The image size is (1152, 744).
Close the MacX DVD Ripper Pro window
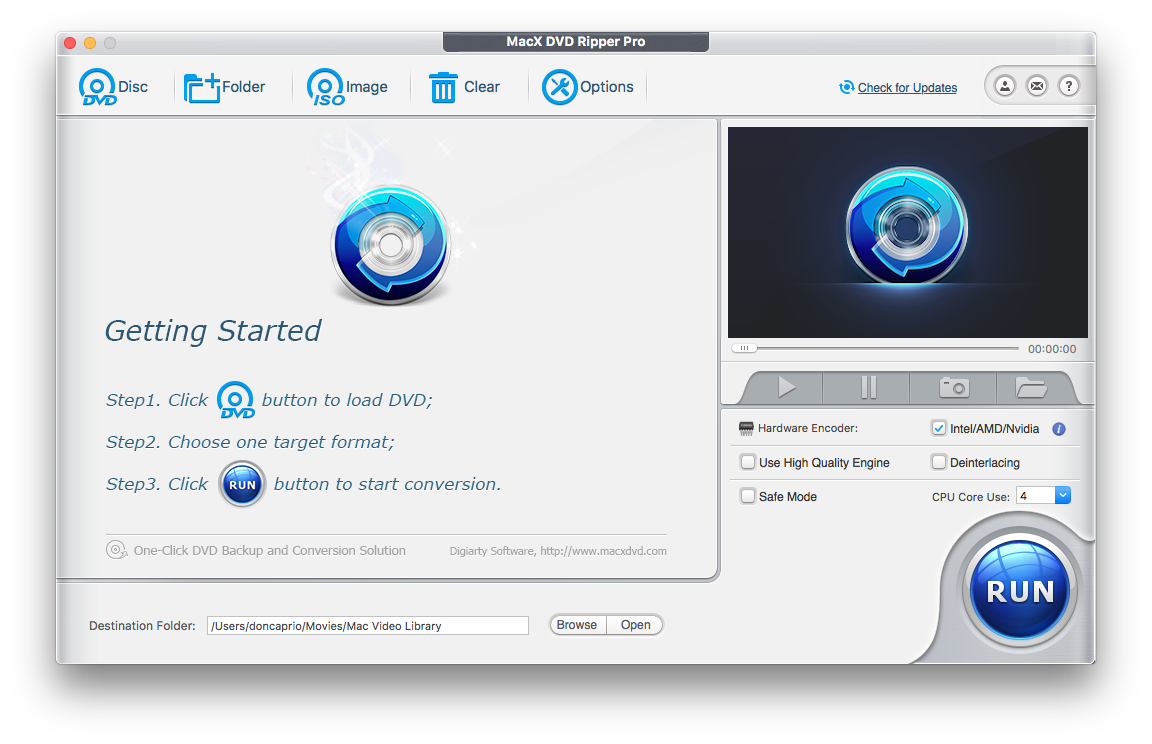[70, 43]
